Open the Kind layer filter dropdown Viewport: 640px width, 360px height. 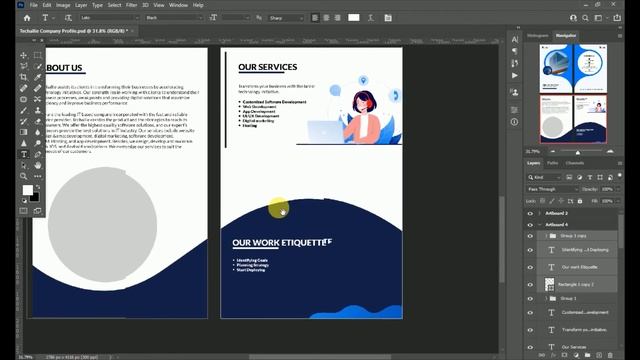point(544,177)
